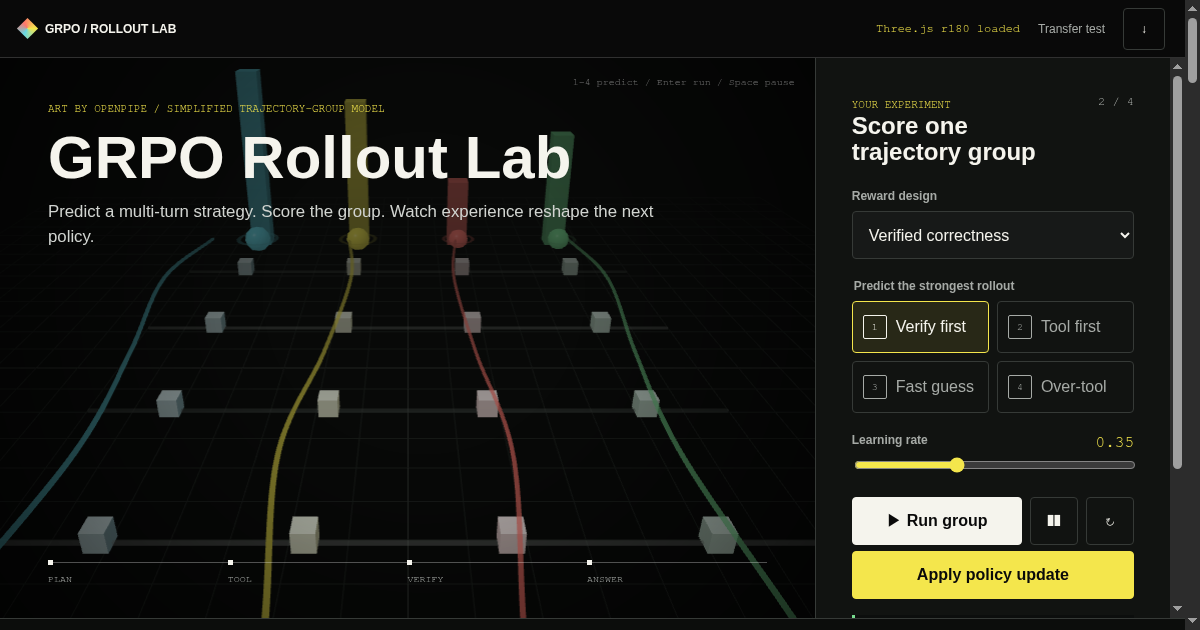Click the 0.35 learning rate value
This screenshot has width=1200, height=630.
click(1115, 442)
